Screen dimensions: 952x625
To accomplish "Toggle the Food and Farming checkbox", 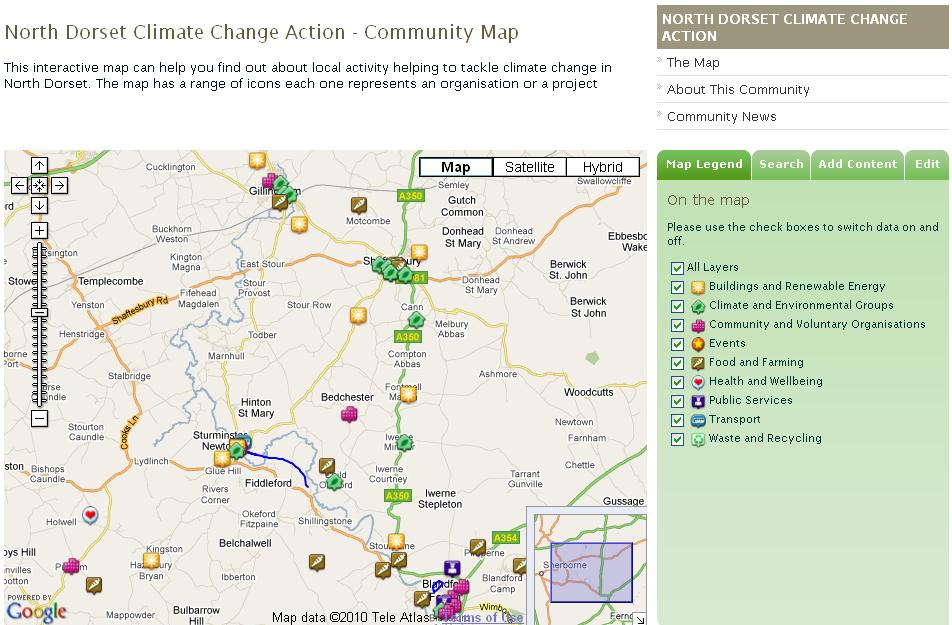I will point(678,363).
